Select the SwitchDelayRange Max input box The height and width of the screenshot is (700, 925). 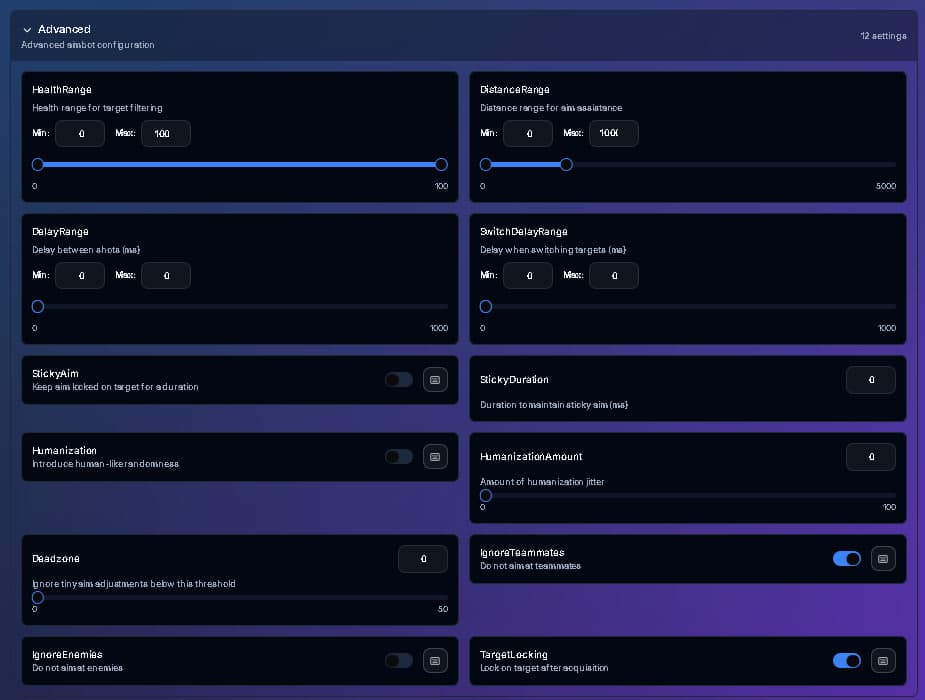click(x=613, y=275)
